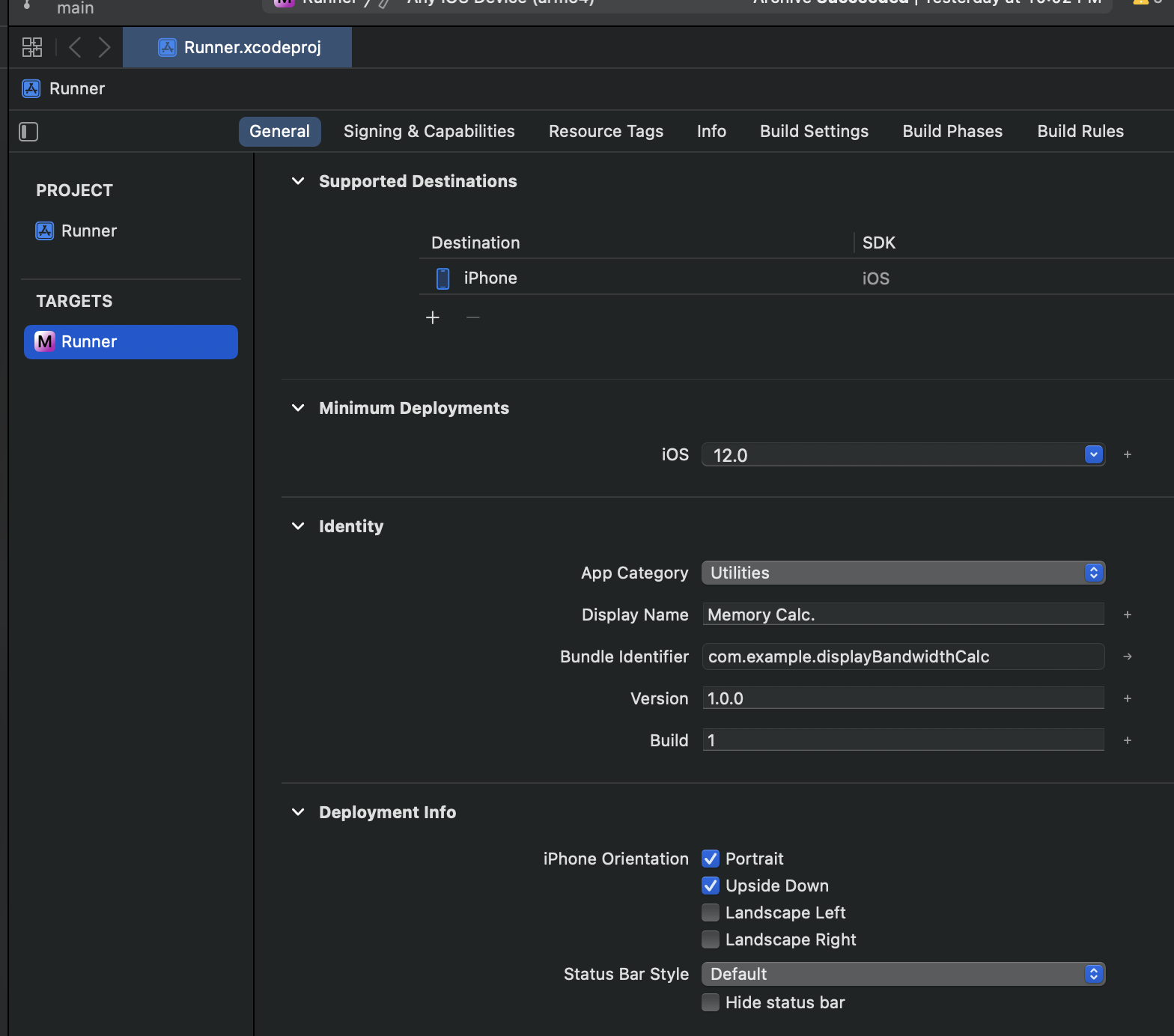Select the Runner.xcodeproj editor tab
Screen dimensions: 1174x1036
pos(237,47)
